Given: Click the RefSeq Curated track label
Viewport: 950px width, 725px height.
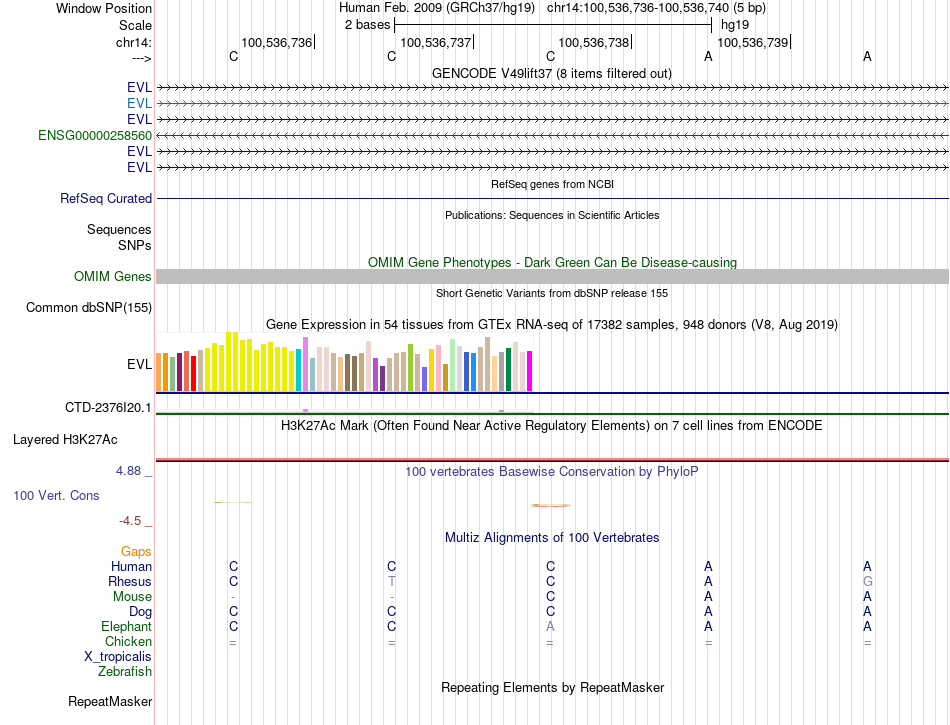Looking at the screenshot, I should point(106,199).
